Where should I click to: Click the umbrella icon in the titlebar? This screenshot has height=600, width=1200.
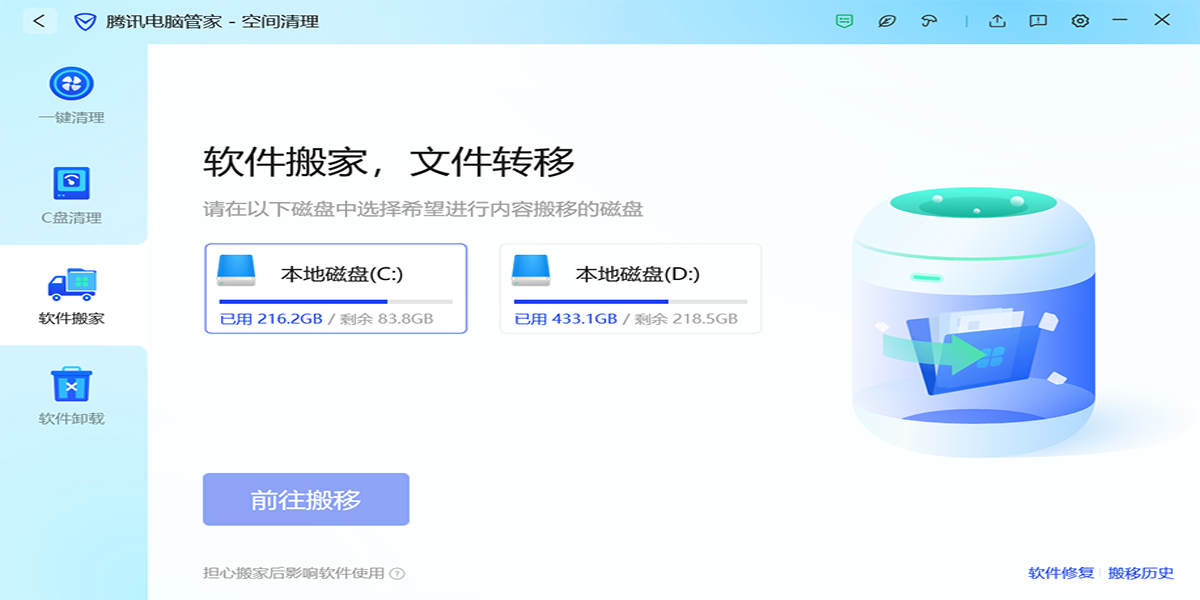(928, 20)
